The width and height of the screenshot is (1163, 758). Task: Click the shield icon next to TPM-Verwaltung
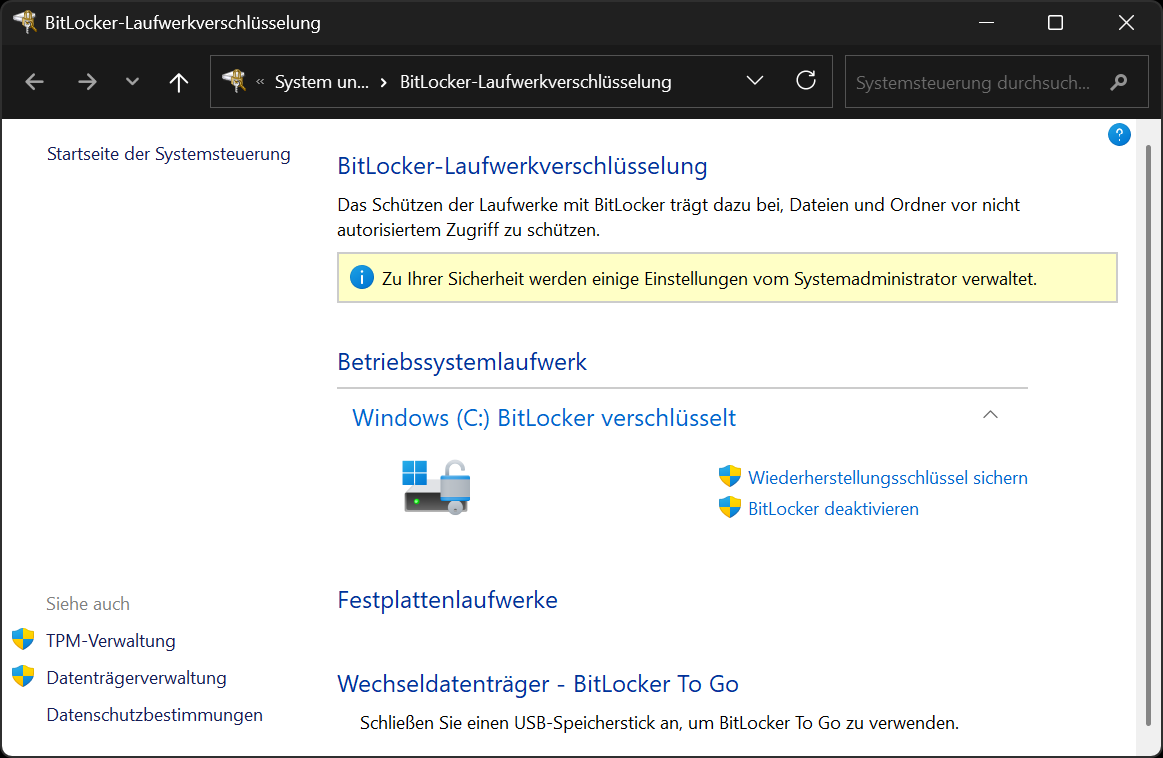tap(21, 640)
